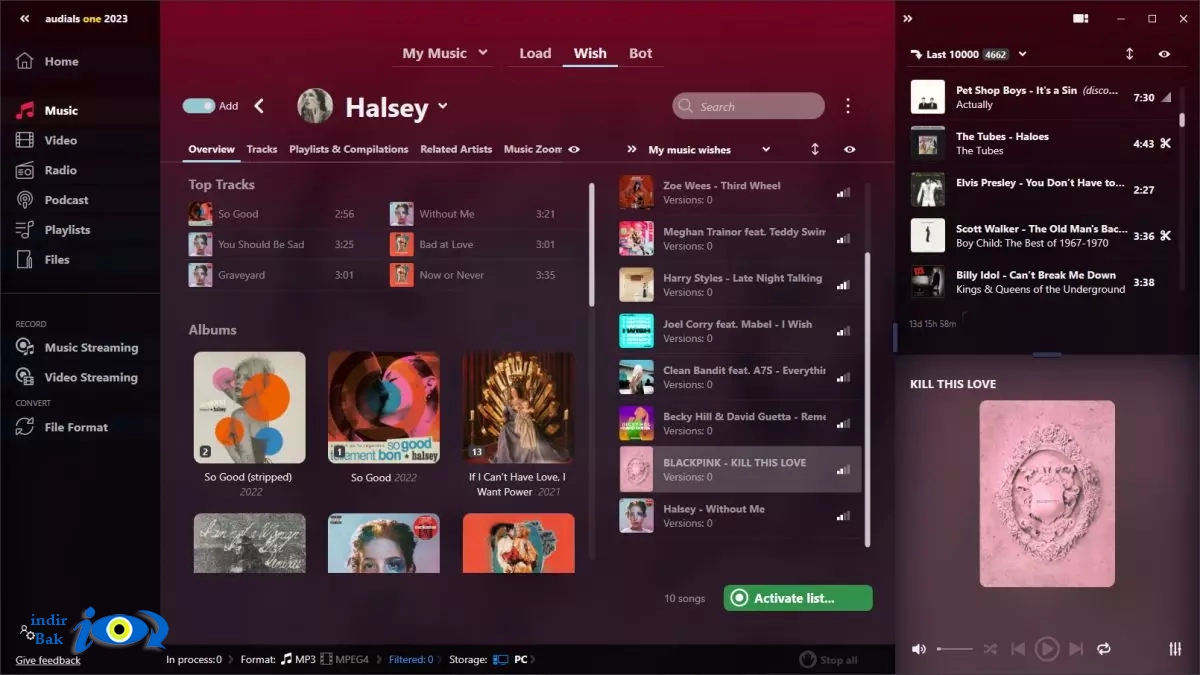
Task: Open Playlists in the sidebar
Action: (53, 230)
